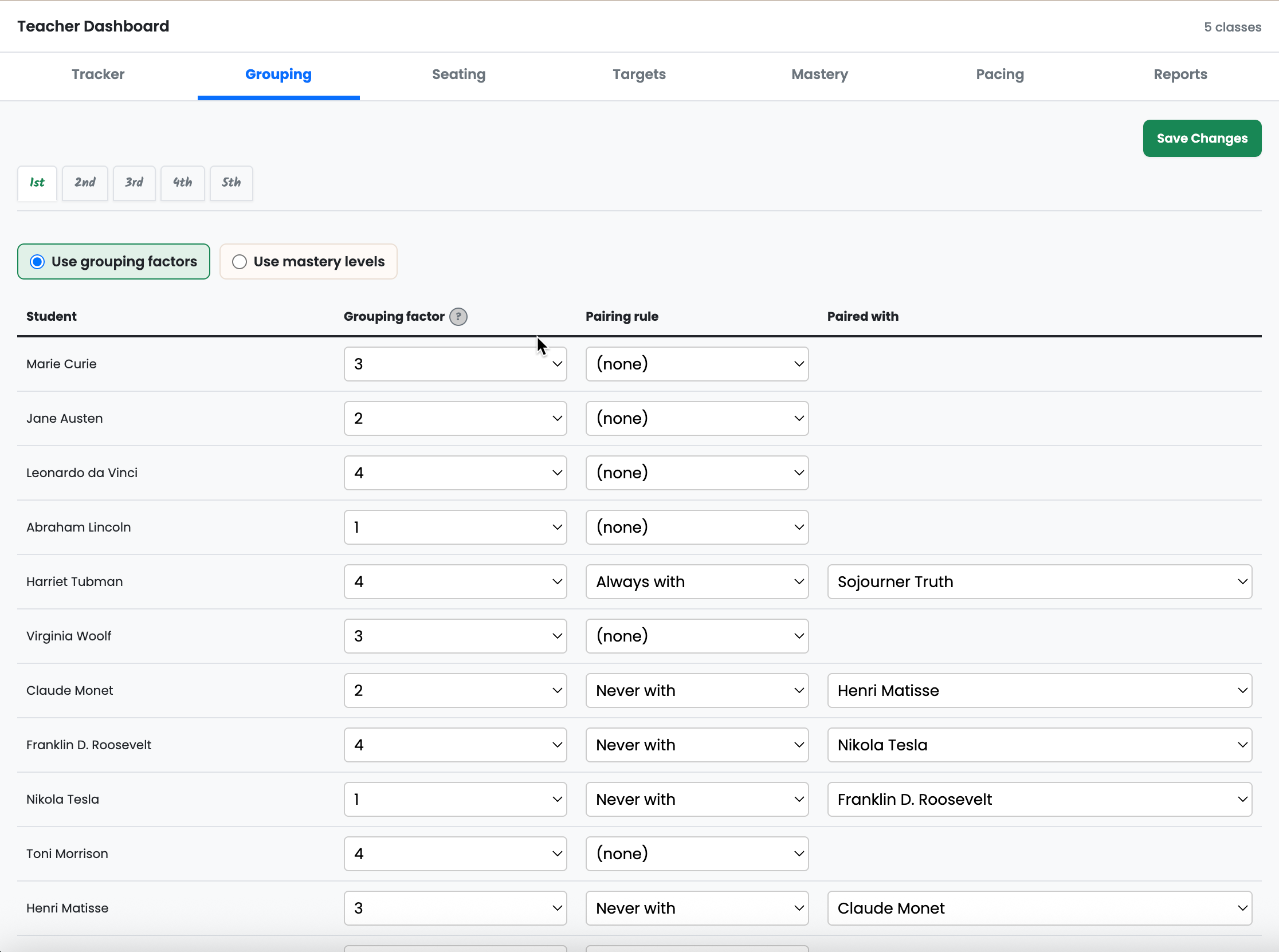Open Toni Morrison's grouping factor dropdown
This screenshot has height=952, width=1279.
455,853
